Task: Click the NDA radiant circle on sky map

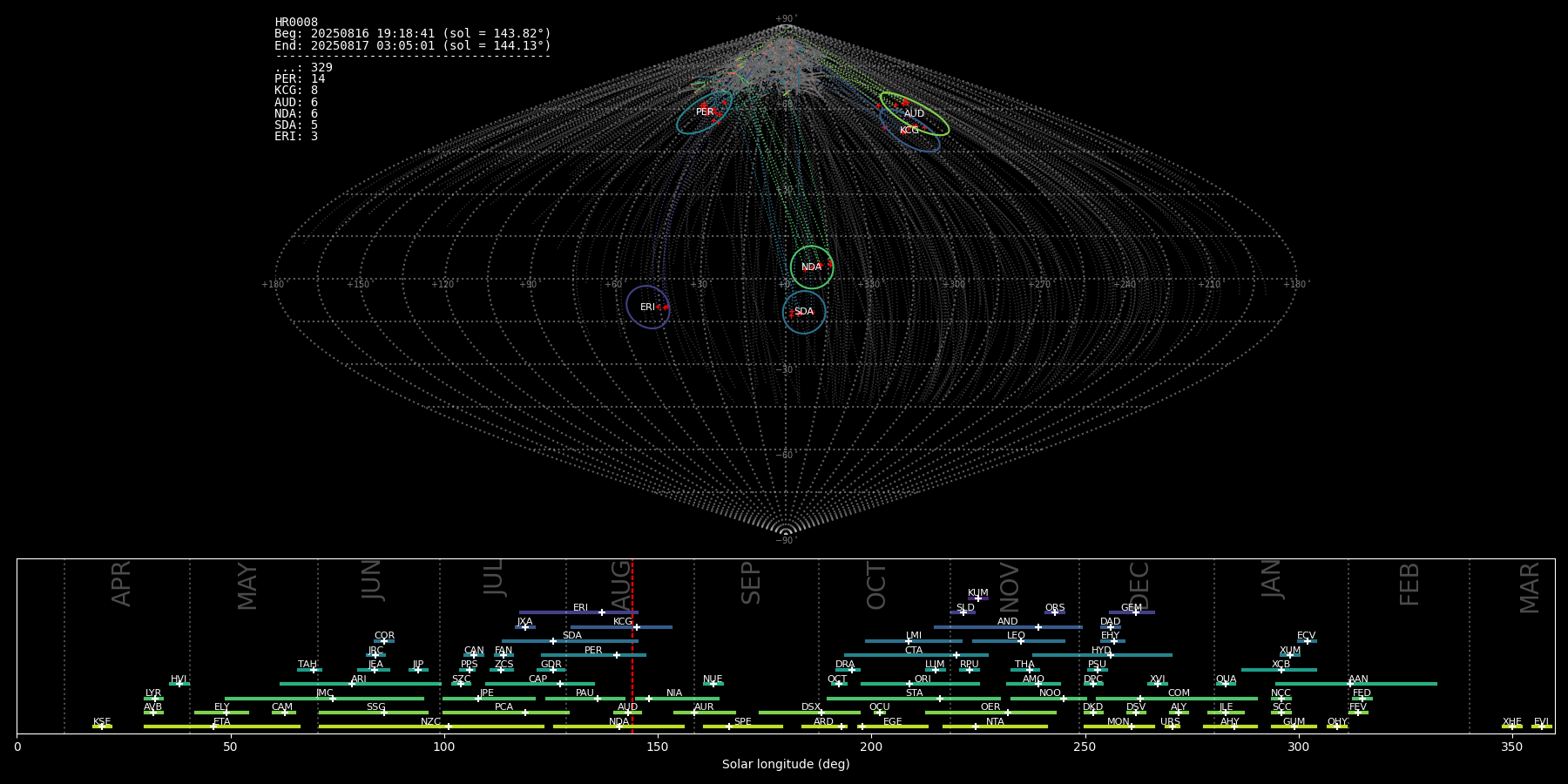Action: click(812, 267)
